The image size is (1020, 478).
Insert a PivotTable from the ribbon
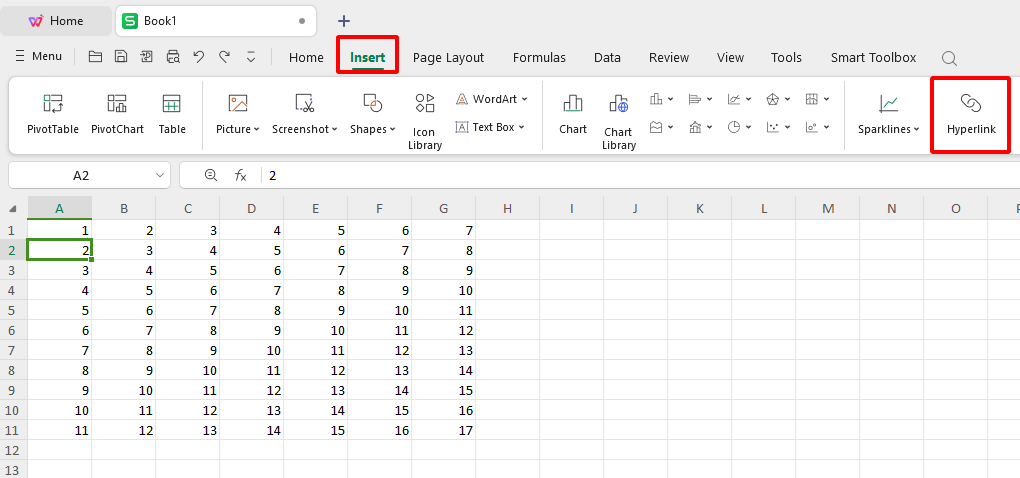point(52,113)
